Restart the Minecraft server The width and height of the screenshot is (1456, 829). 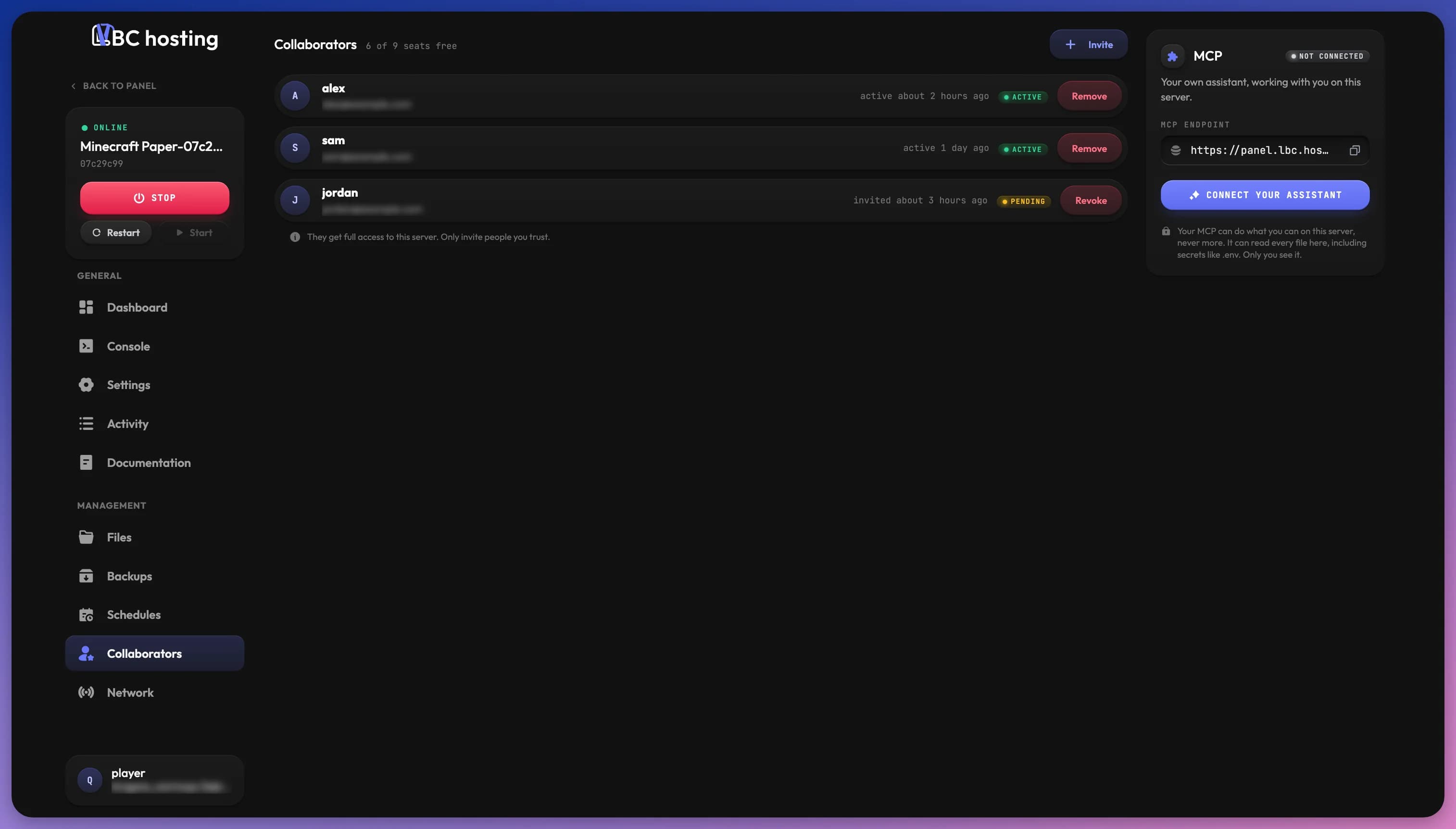116,232
